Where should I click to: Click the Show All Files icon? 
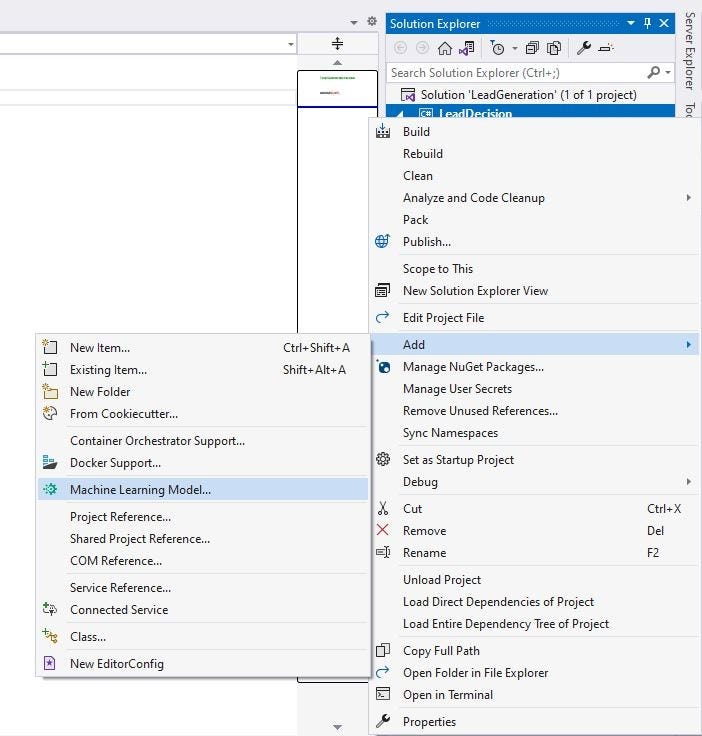pos(554,48)
